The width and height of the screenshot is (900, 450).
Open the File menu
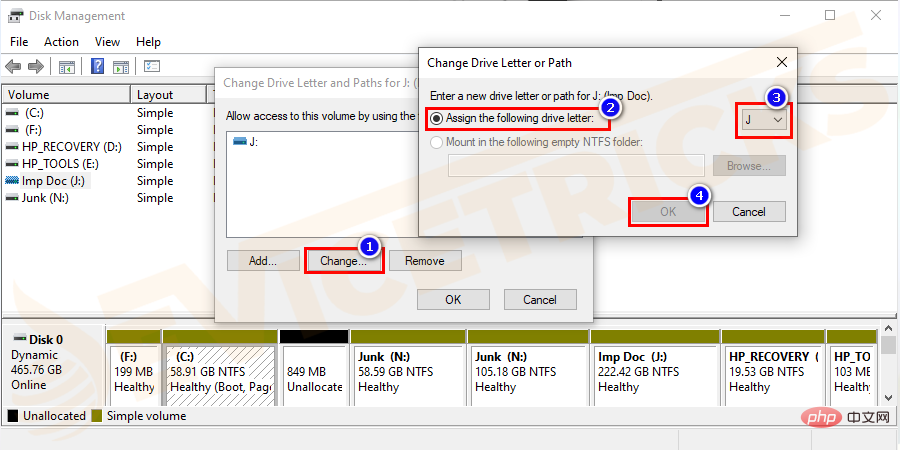tap(19, 42)
